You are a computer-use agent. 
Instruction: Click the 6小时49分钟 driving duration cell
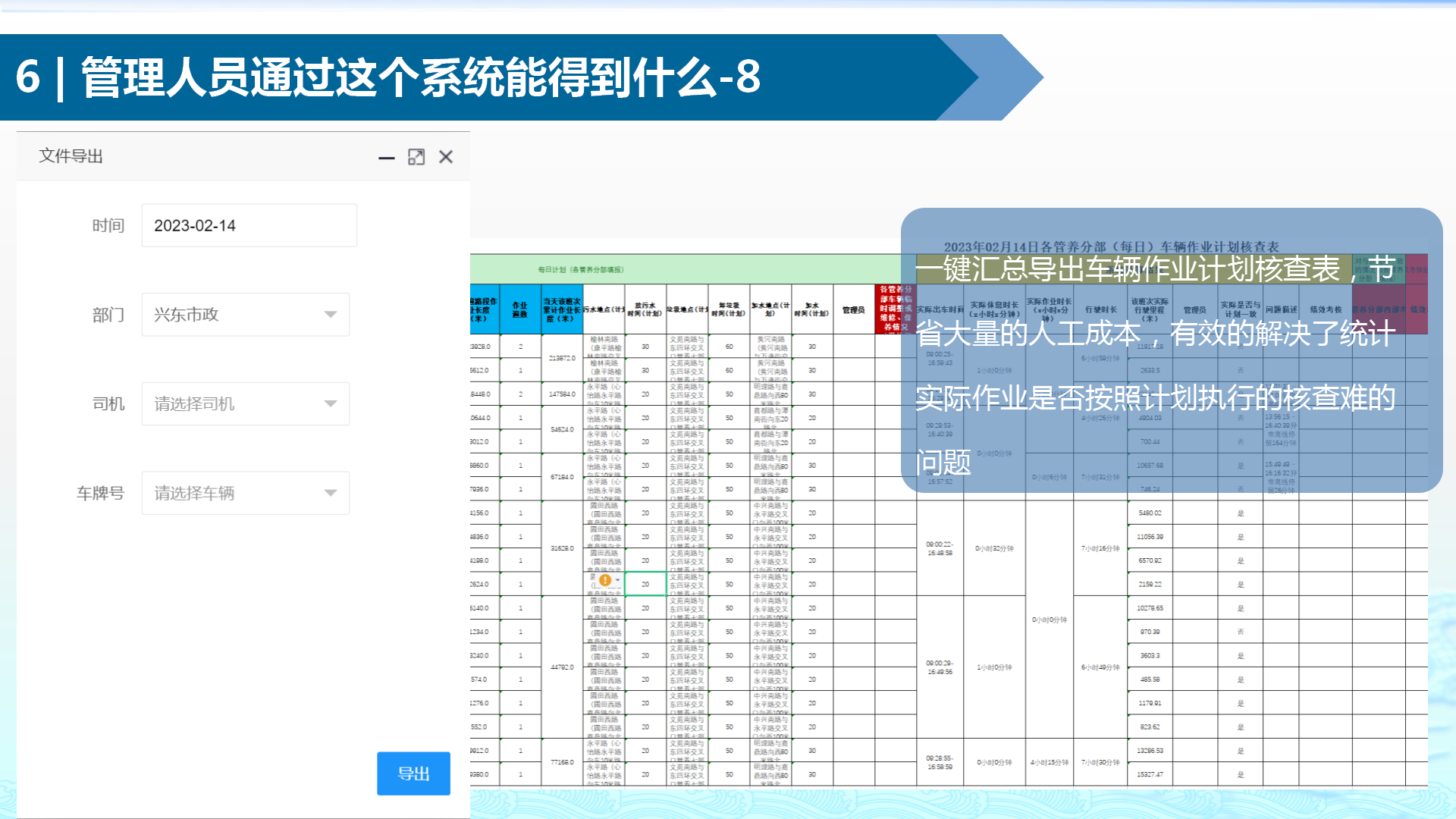pyautogui.click(x=1100, y=667)
